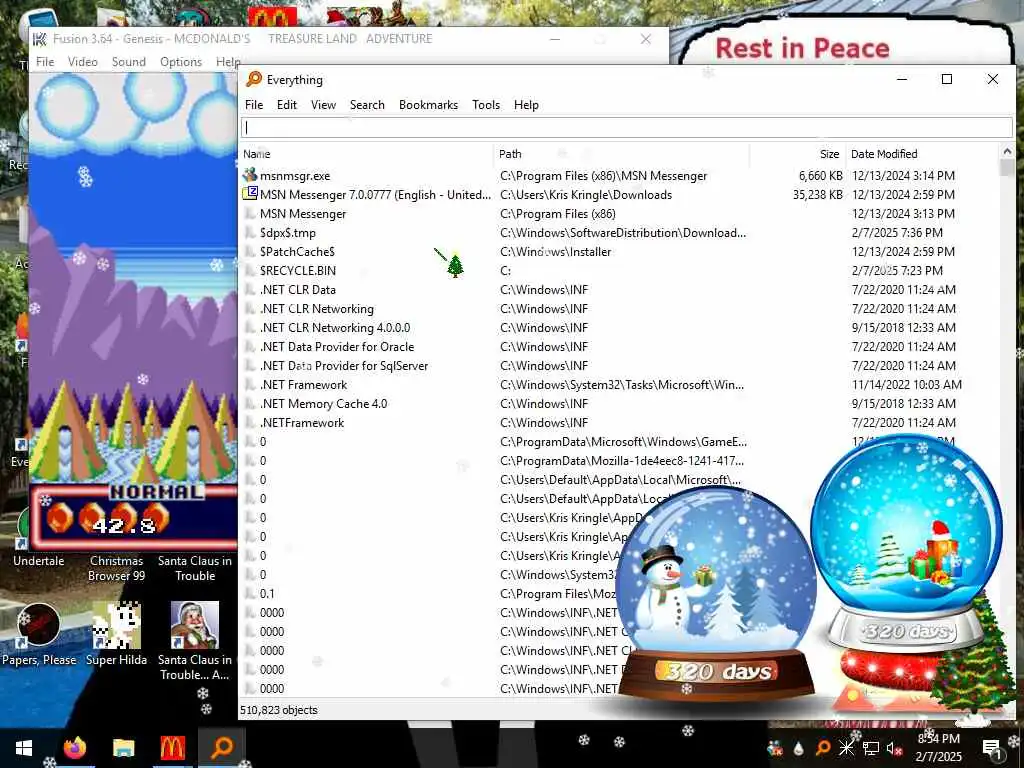
Task: Open the Help menu in Everything
Action: coord(526,104)
